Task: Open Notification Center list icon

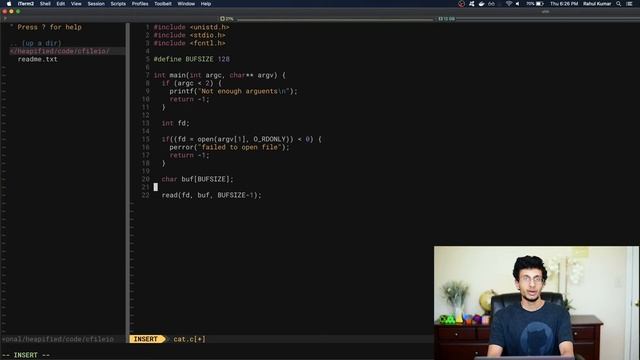Action: pyautogui.click(x=629, y=4)
